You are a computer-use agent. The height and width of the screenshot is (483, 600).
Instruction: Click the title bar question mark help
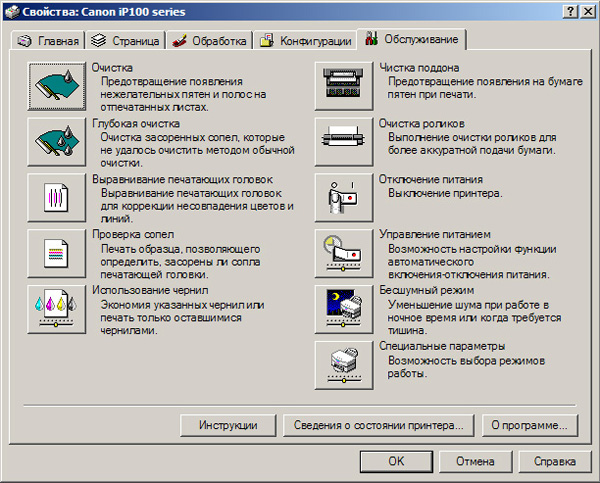click(x=570, y=12)
